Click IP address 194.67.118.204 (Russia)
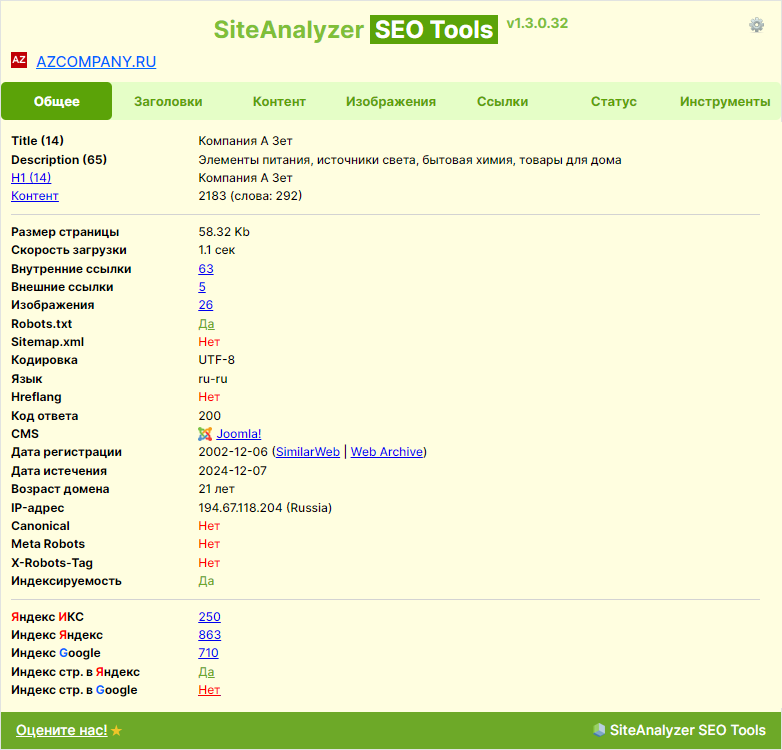This screenshot has width=782, height=750. [x=265, y=508]
